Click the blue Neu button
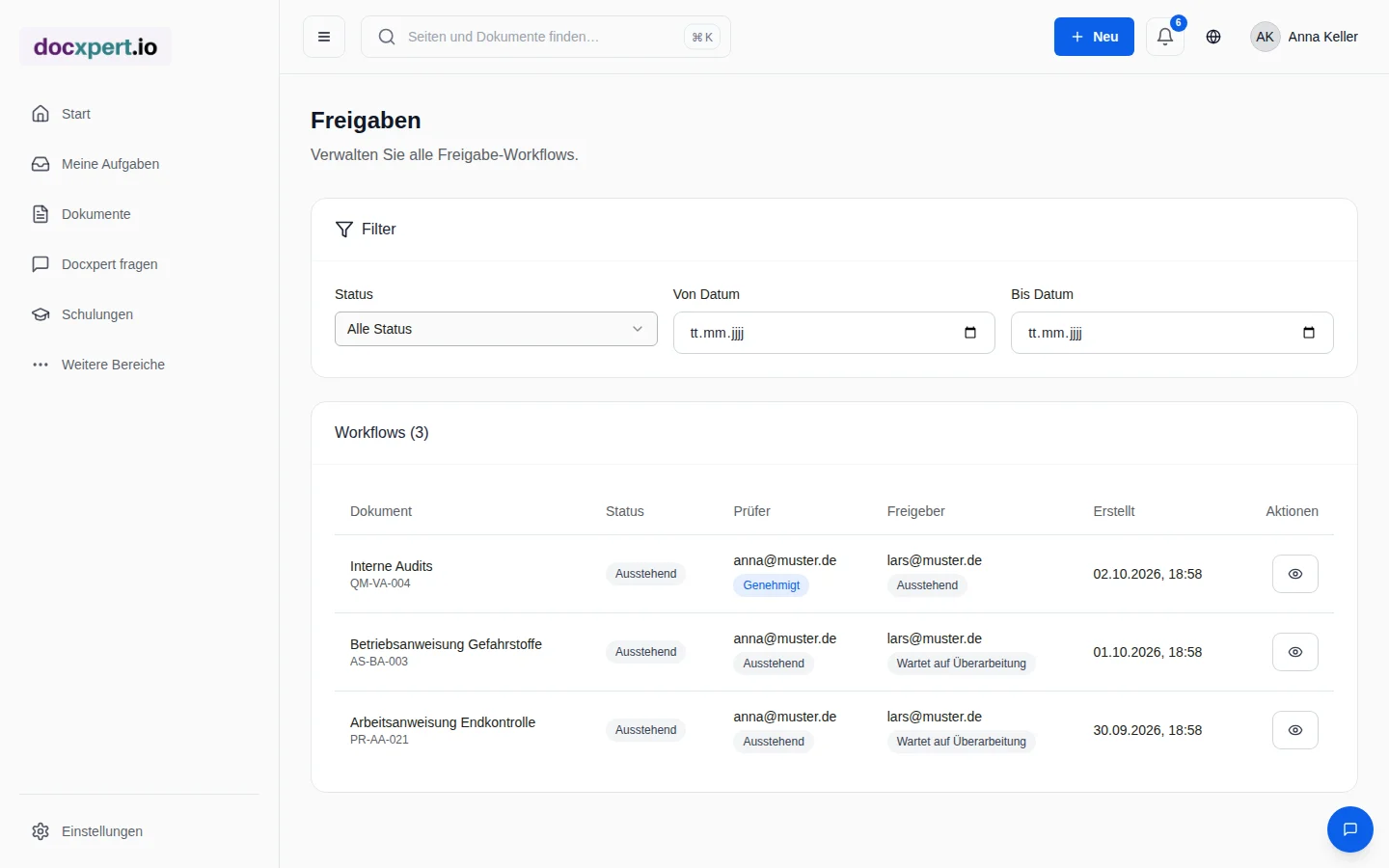1389x868 pixels. (1094, 37)
